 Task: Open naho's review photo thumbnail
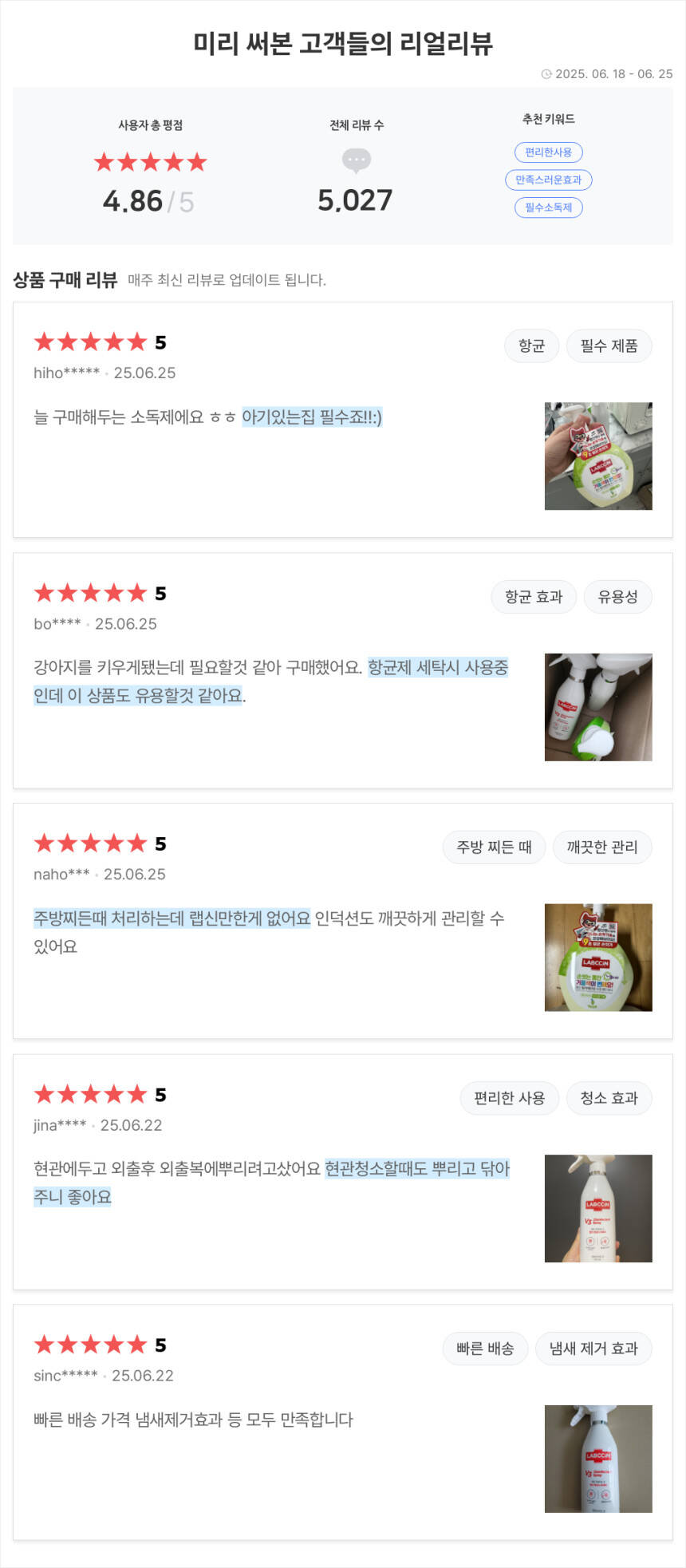[x=598, y=958]
